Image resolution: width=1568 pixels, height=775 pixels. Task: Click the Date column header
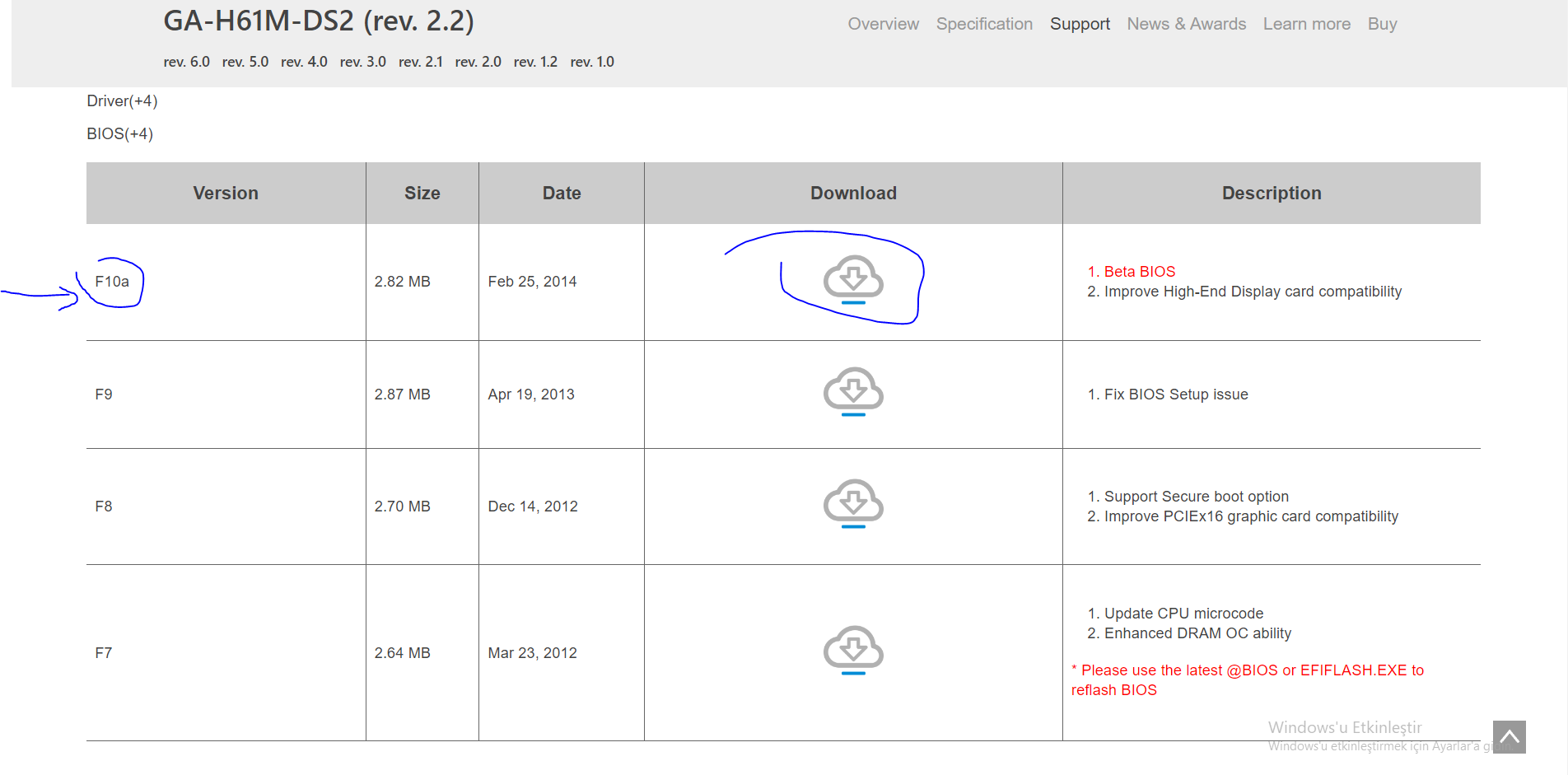click(x=562, y=193)
